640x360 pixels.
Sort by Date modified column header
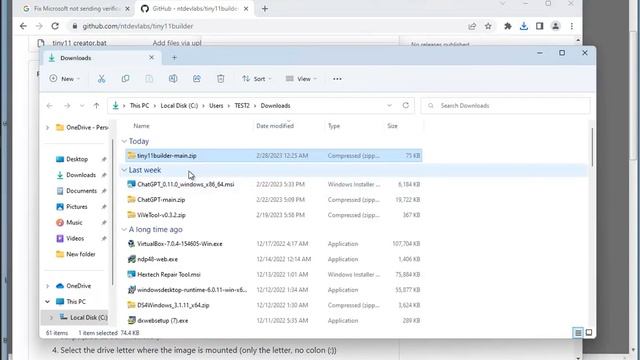click(x=275, y=126)
